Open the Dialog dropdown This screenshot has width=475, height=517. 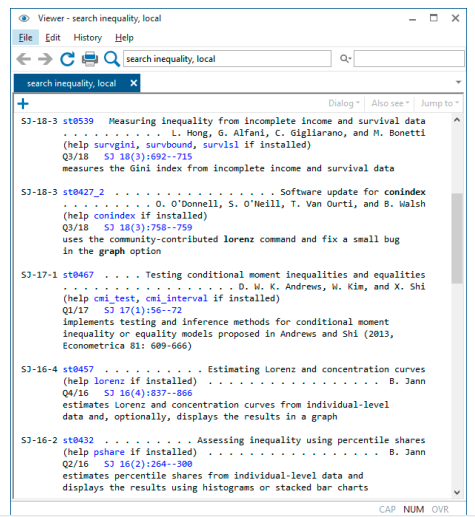coord(344,103)
